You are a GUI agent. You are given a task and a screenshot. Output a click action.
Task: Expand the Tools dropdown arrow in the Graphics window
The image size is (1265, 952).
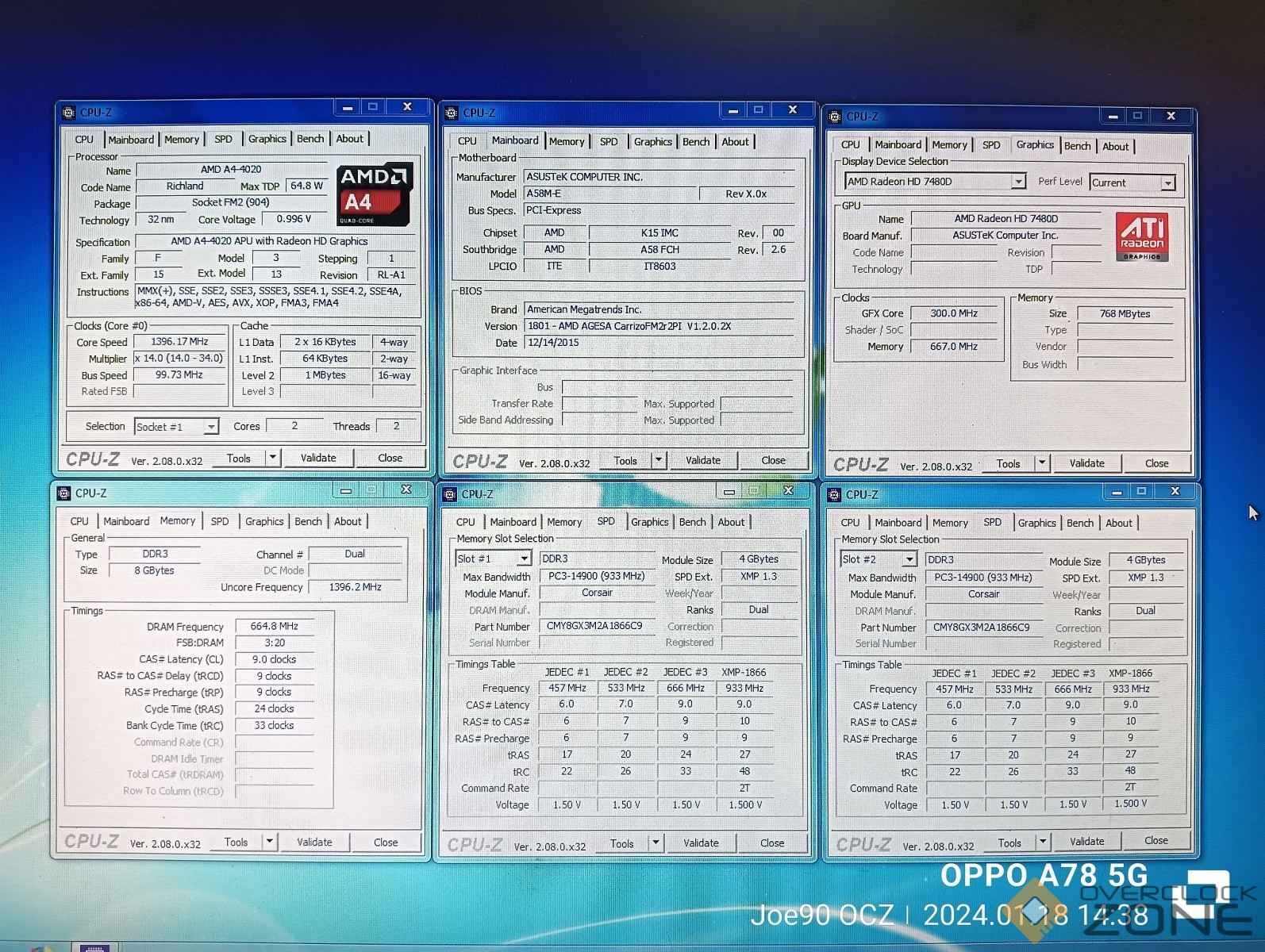pos(1042,463)
